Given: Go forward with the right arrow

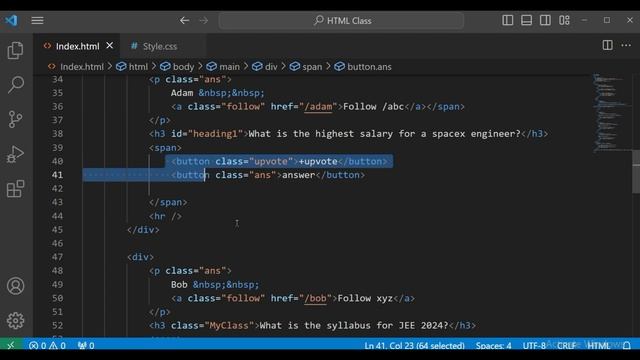Looking at the screenshot, I should tap(204, 20).
